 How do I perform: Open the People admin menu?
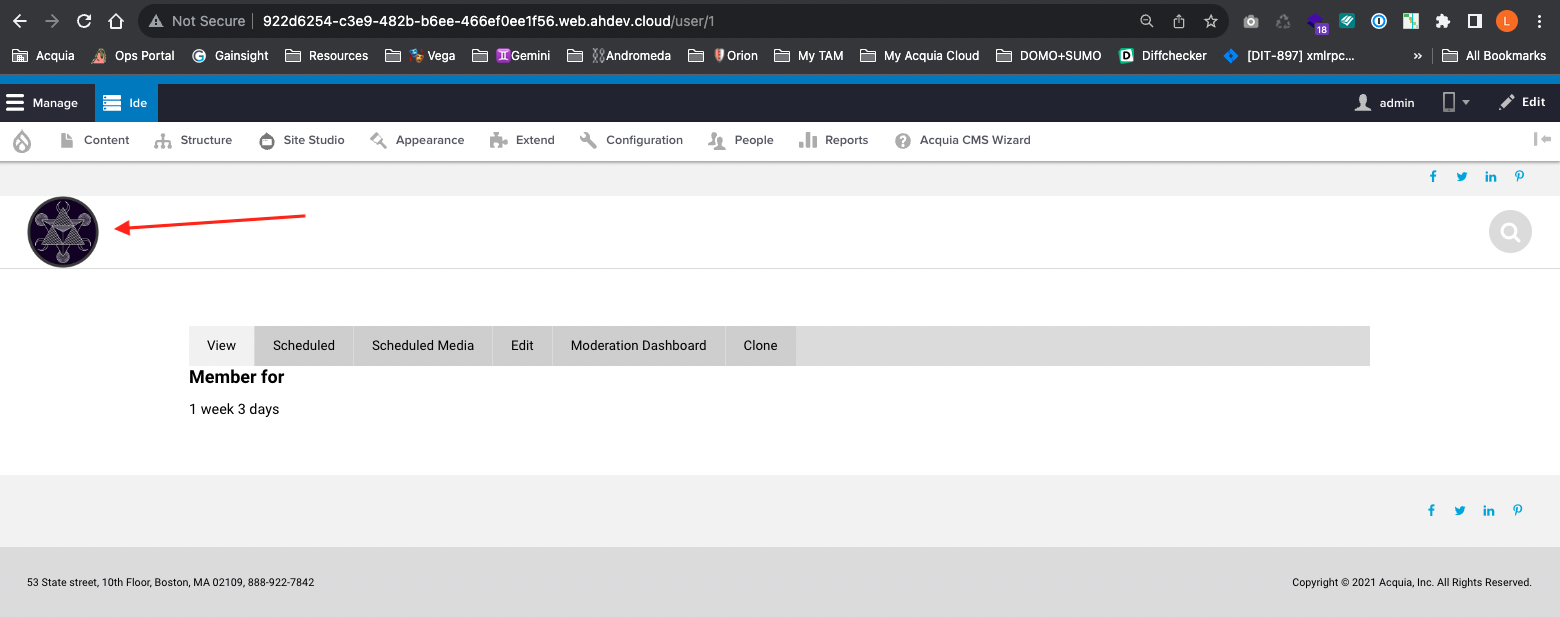pyautogui.click(x=741, y=141)
